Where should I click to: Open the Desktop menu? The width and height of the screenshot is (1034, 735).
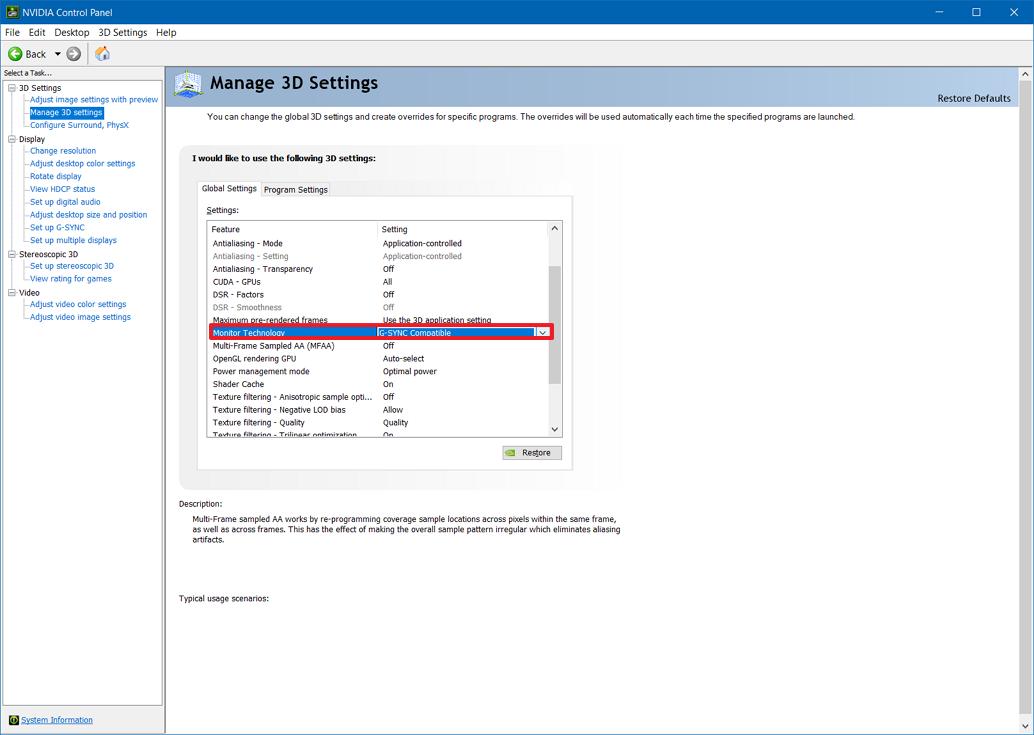pyautogui.click(x=70, y=32)
